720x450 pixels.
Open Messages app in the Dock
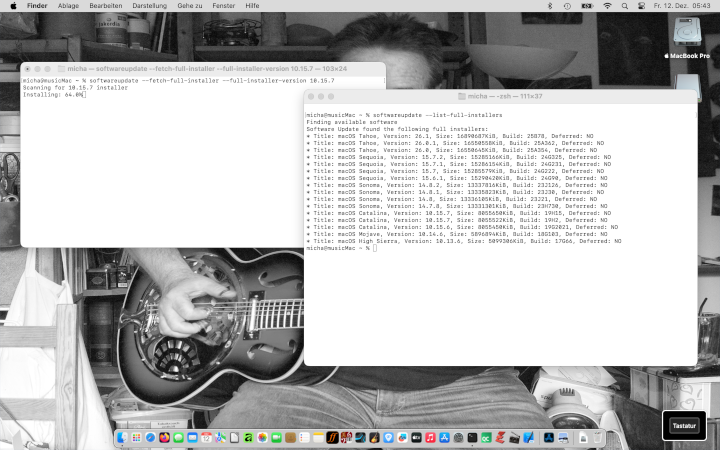[x=178, y=438]
